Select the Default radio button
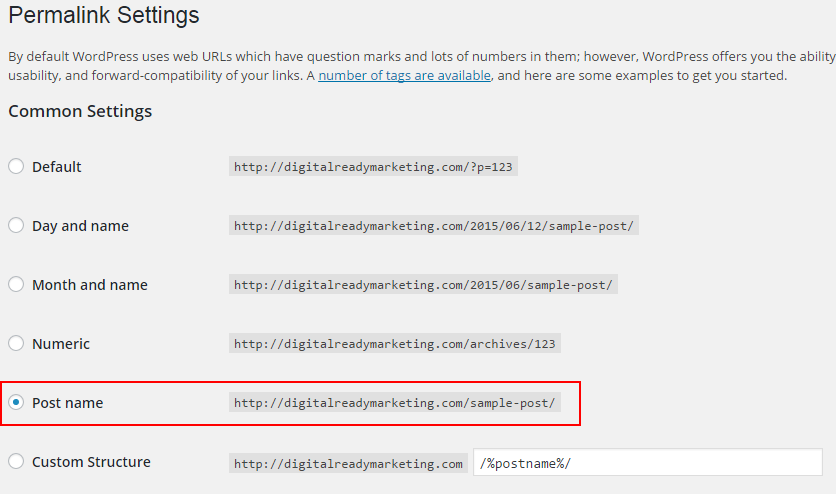Screen dimensions: 836x494 tap(16, 166)
